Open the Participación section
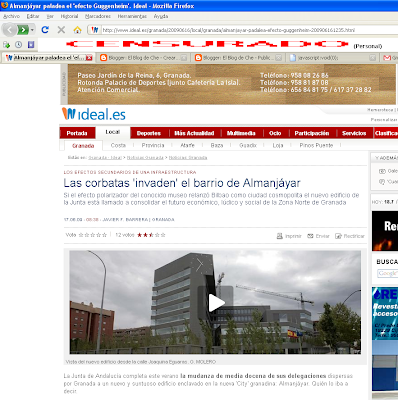The image size is (398, 400). pyautogui.click(x=312, y=133)
